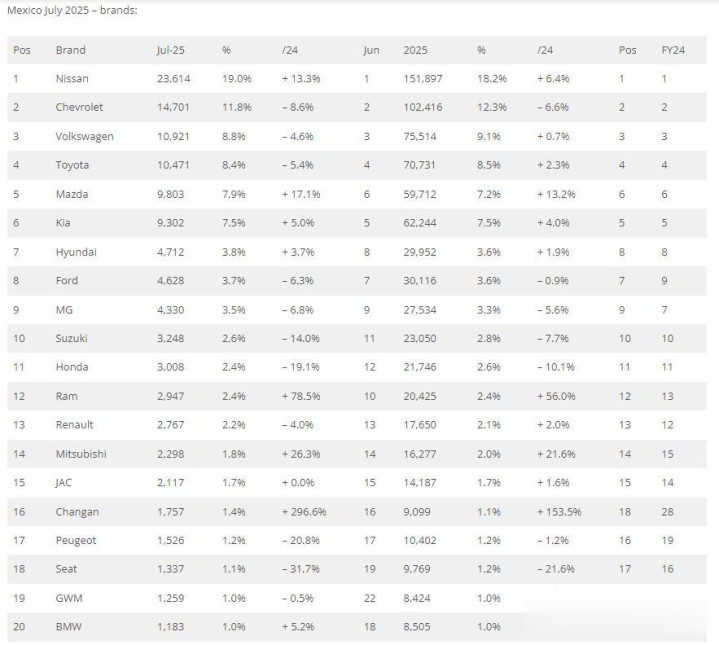This screenshot has height=645, width=719.
Task: Click the Kia brand cell
Action: 63,223
